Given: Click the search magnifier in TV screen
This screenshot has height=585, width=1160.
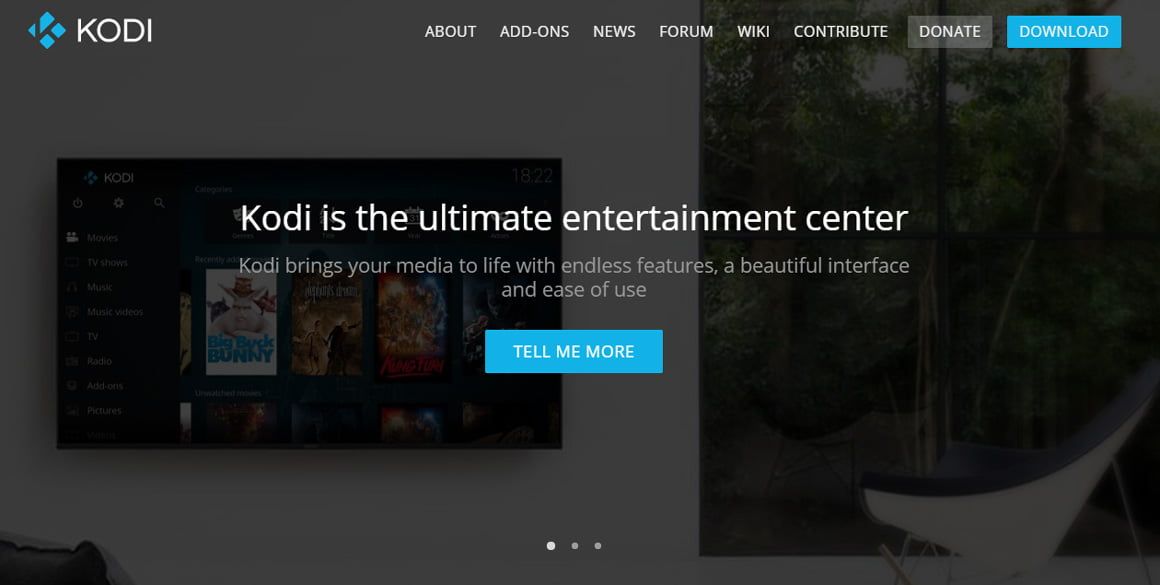Looking at the screenshot, I should 159,203.
